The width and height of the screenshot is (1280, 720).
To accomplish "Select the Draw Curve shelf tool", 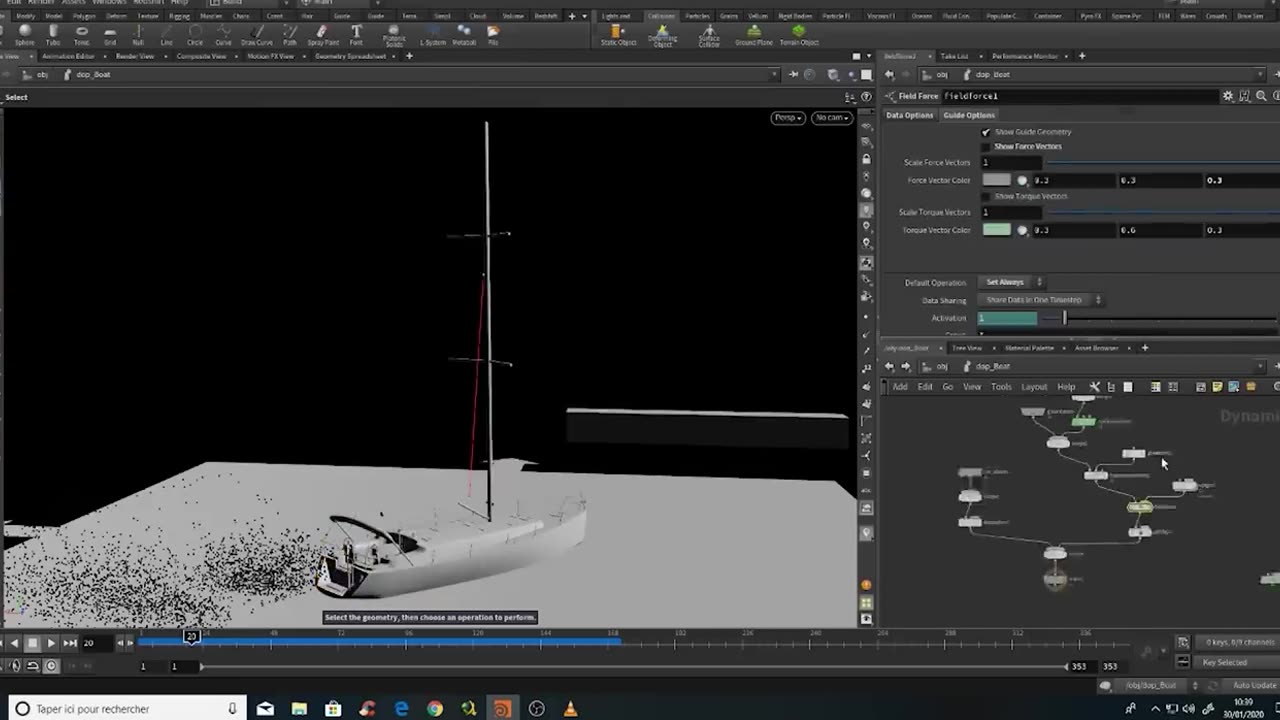I will coord(257,35).
